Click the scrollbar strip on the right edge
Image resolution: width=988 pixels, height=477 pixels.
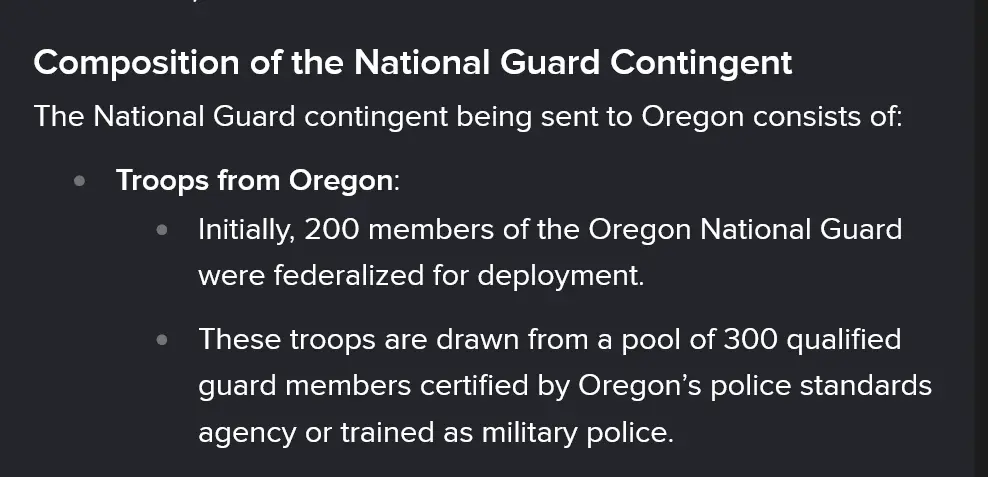pyautogui.click(x=981, y=238)
